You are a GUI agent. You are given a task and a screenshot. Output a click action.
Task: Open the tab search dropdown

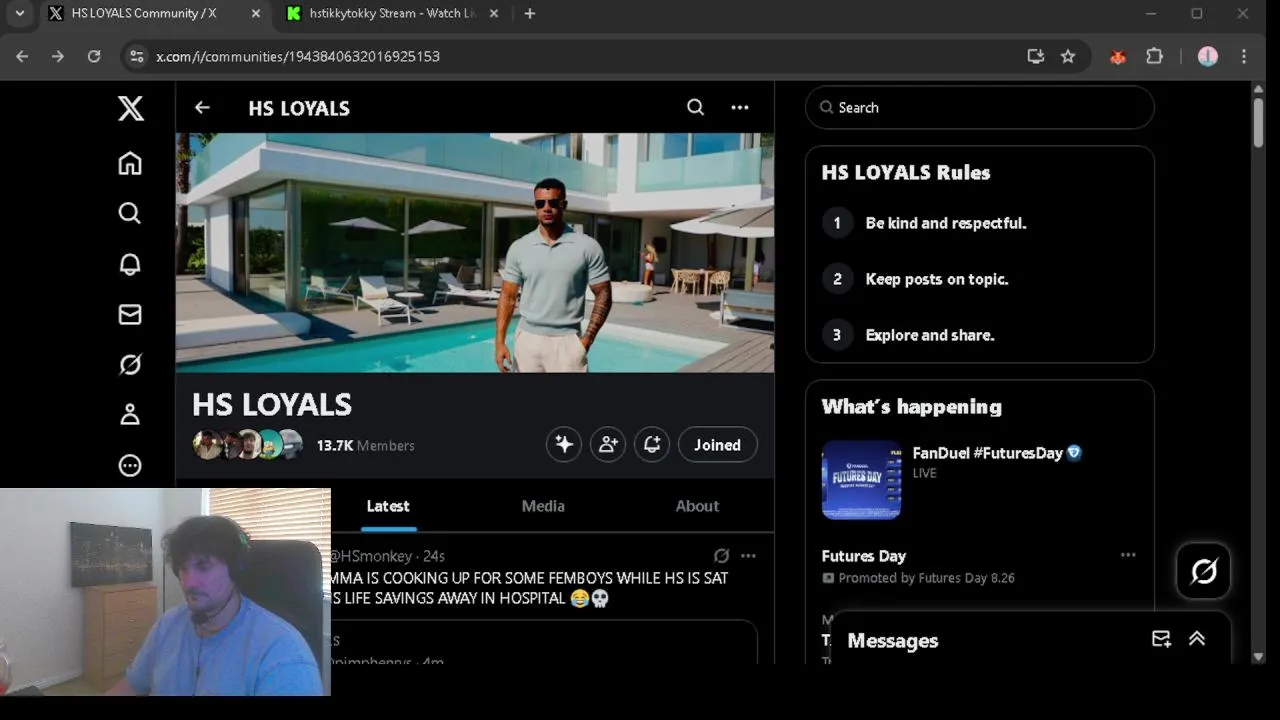click(x=19, y=14)
